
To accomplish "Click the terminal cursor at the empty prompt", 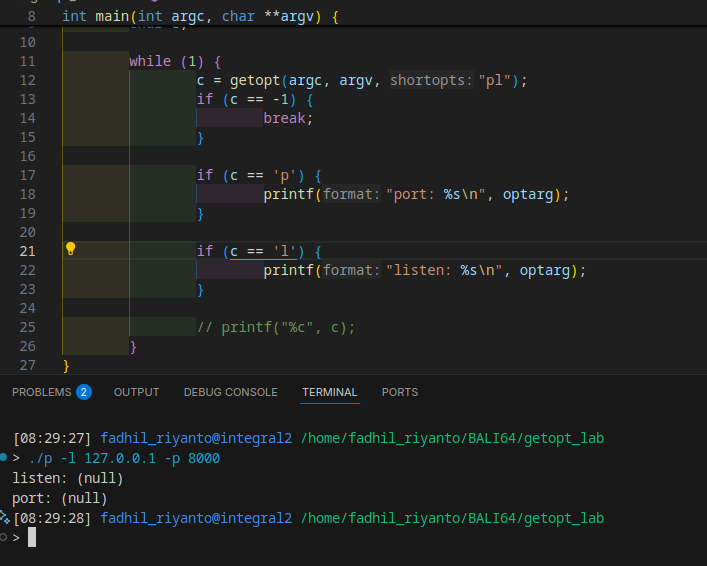I will [32, 538].
